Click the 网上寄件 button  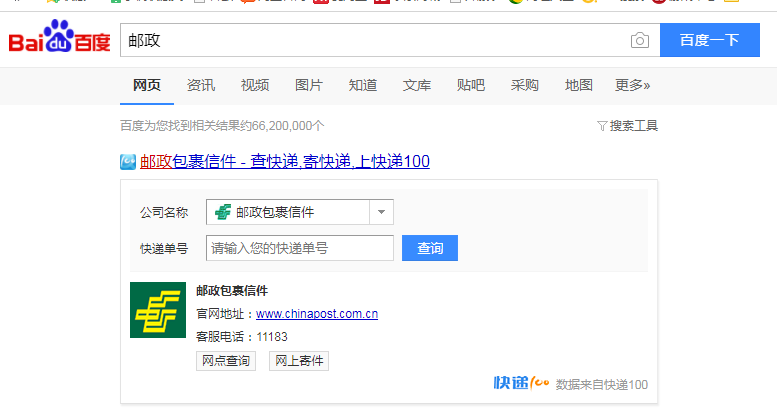[x=299, y=361]
